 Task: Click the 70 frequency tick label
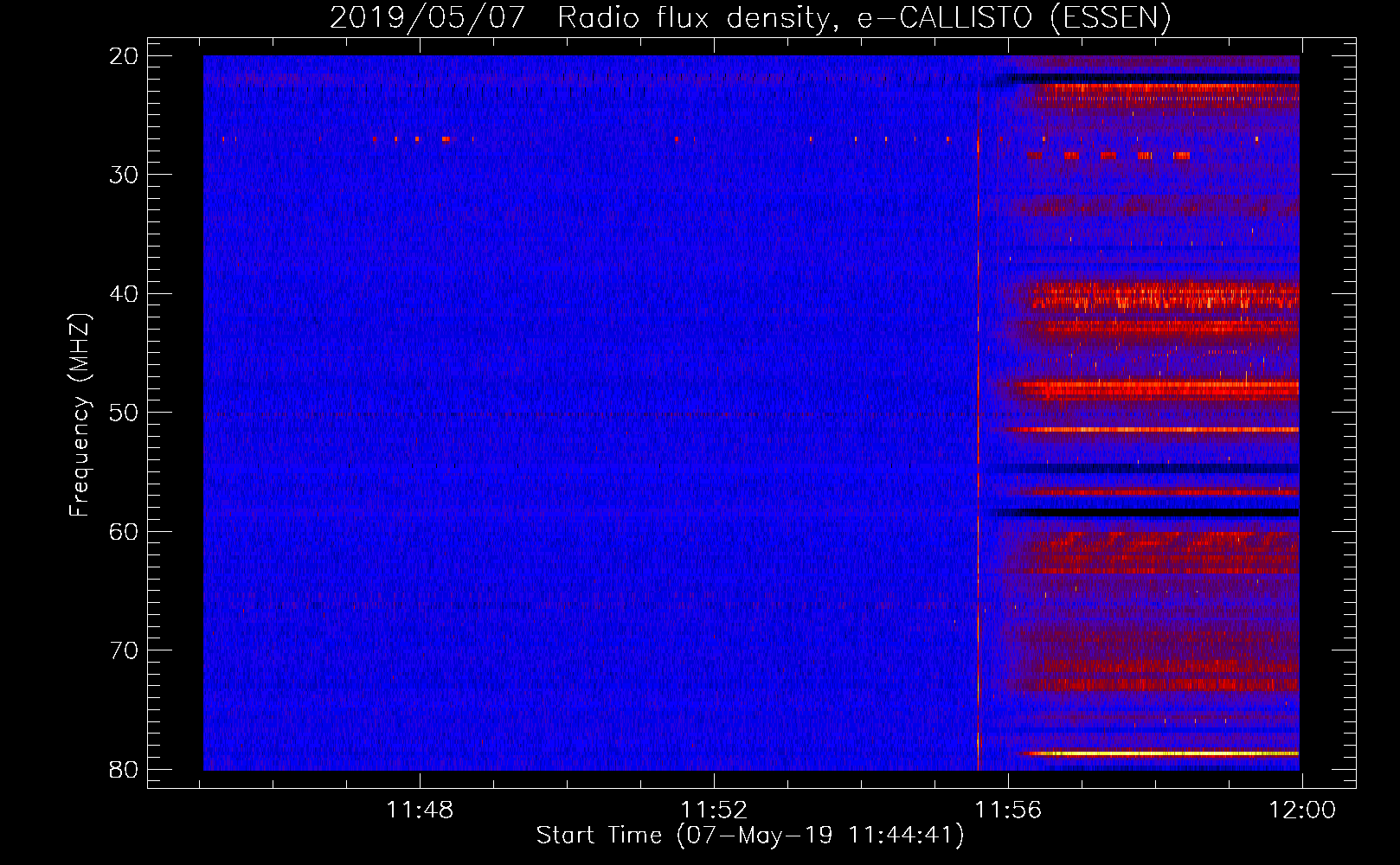click(125, 650)
